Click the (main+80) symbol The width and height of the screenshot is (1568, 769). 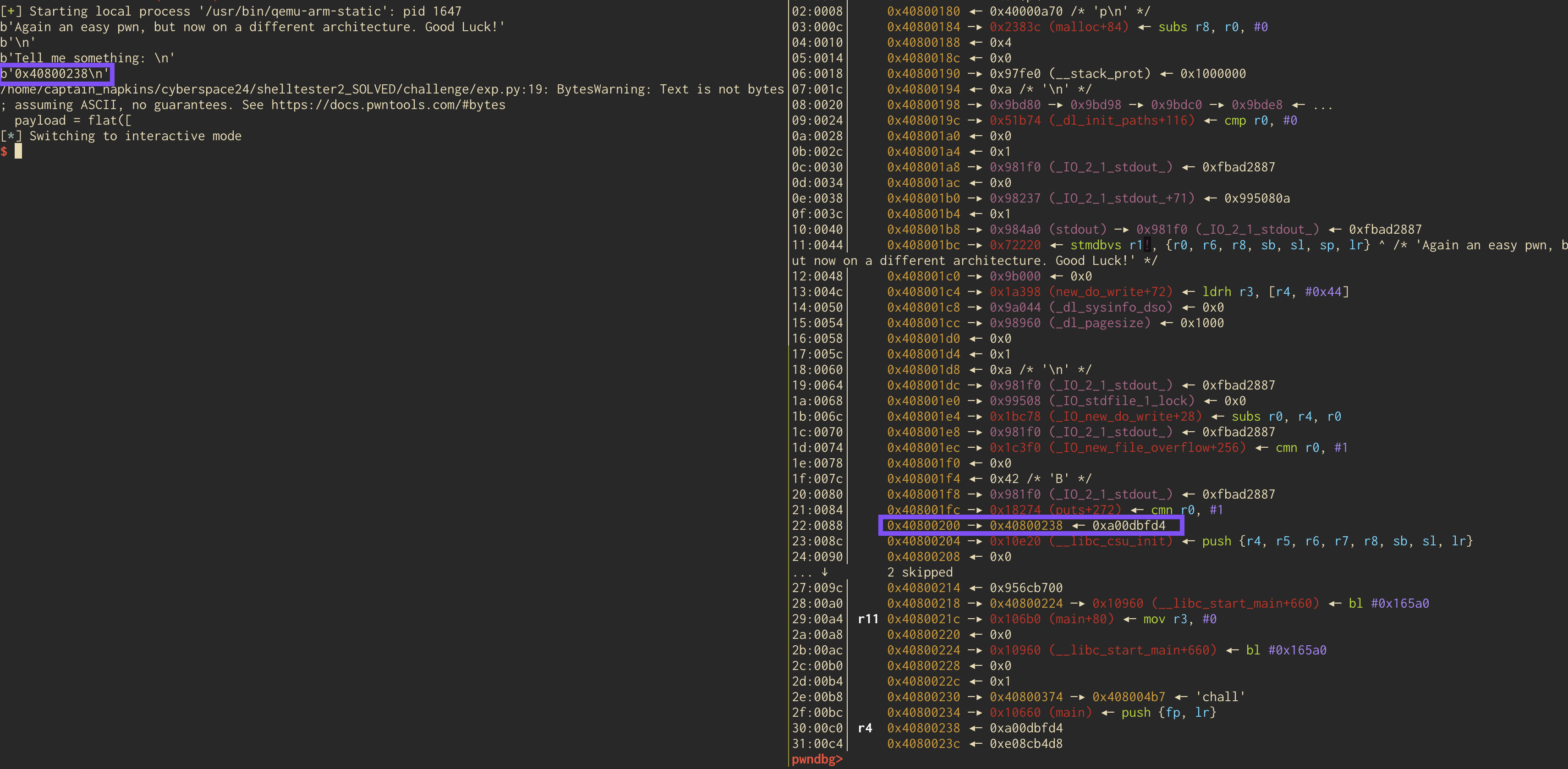click(x=1081, y=619)
